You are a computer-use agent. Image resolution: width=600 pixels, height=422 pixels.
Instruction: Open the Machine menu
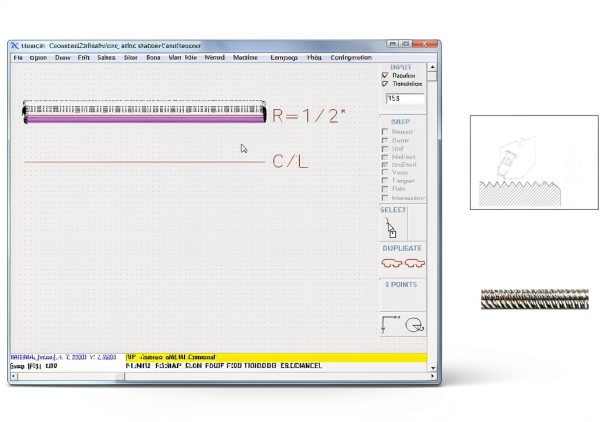[x=245, y=57]
